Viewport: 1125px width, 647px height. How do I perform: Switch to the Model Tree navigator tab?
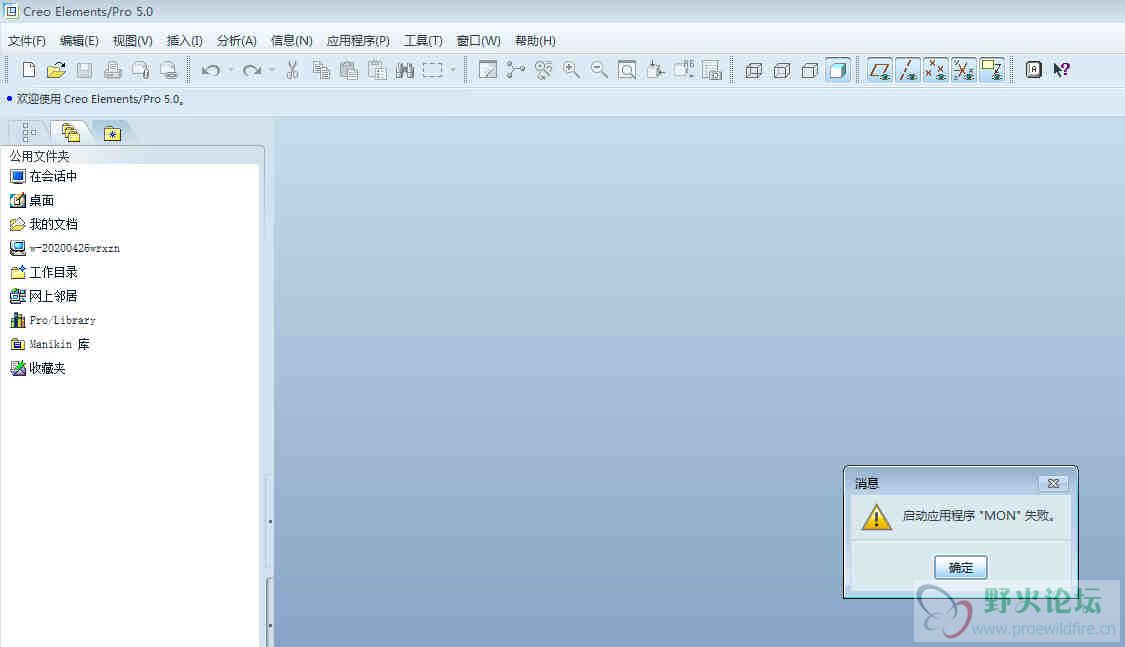tap(29, 133)
